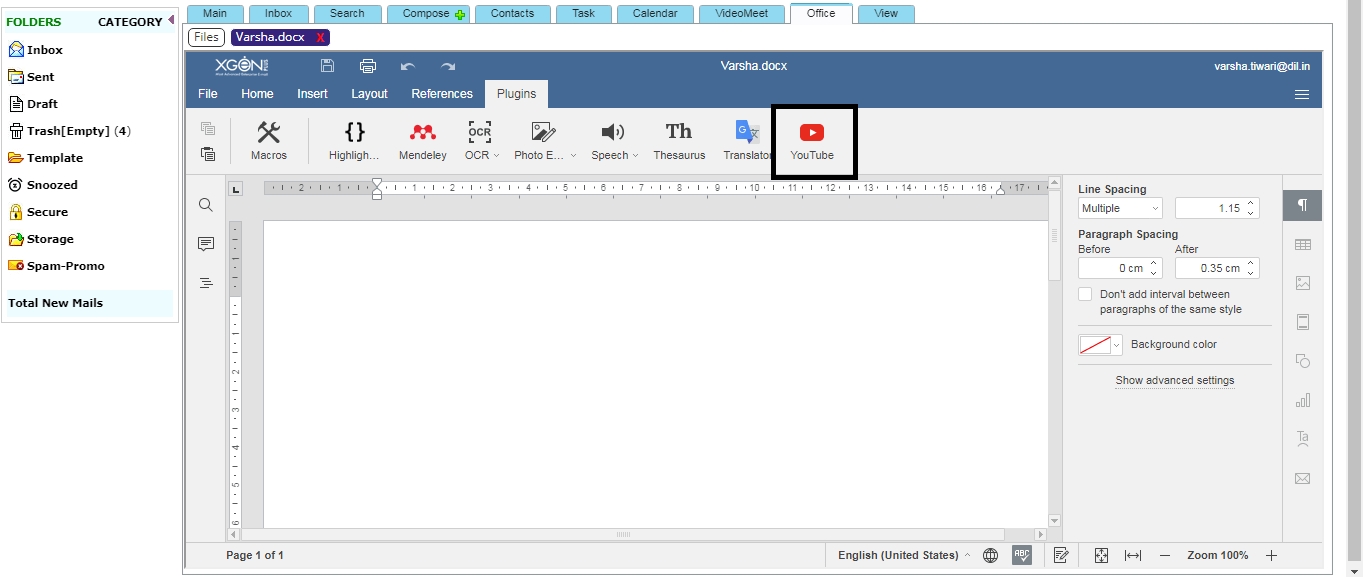
Task: Expand the Photo Editor dropdown arrow
Action: point(573,156)
